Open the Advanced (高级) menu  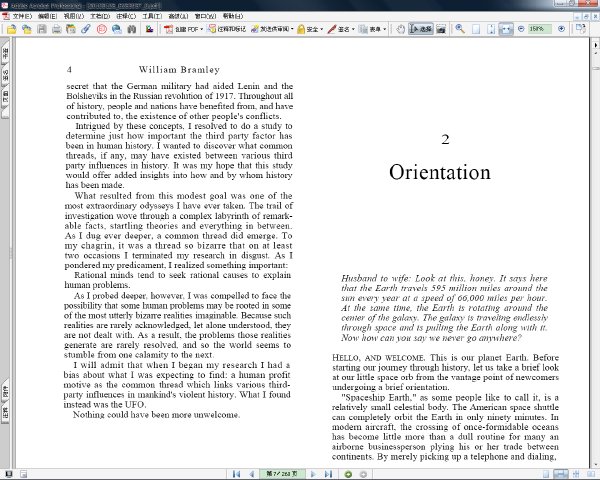coord(178,16)
